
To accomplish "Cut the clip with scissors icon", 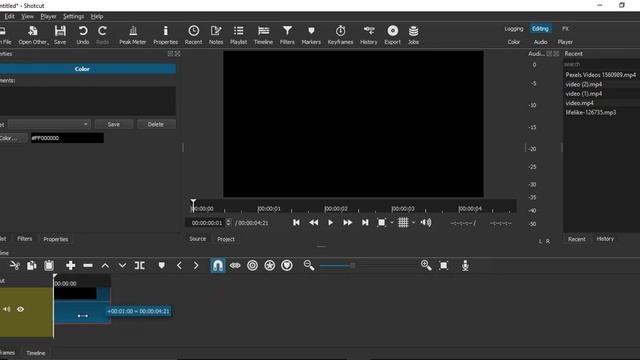I will (15, 266).
